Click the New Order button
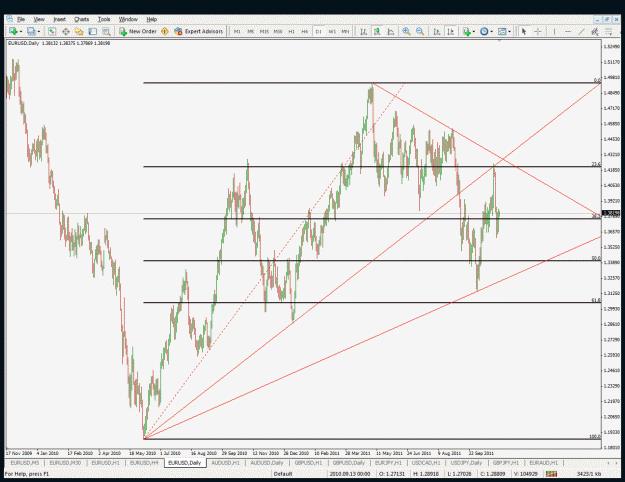The height and width of the screenshot is (482, 625). (x=138, y=31)
